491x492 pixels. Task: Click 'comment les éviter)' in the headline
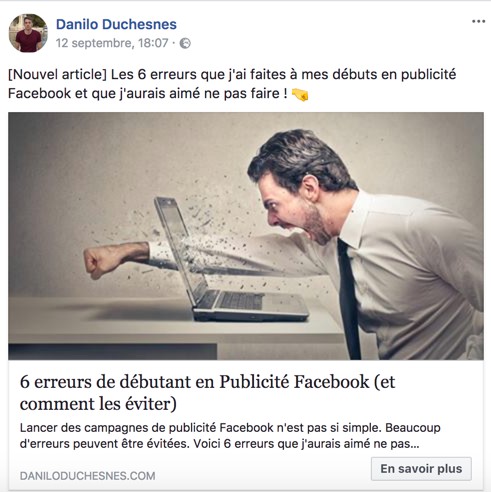point(98,404)
